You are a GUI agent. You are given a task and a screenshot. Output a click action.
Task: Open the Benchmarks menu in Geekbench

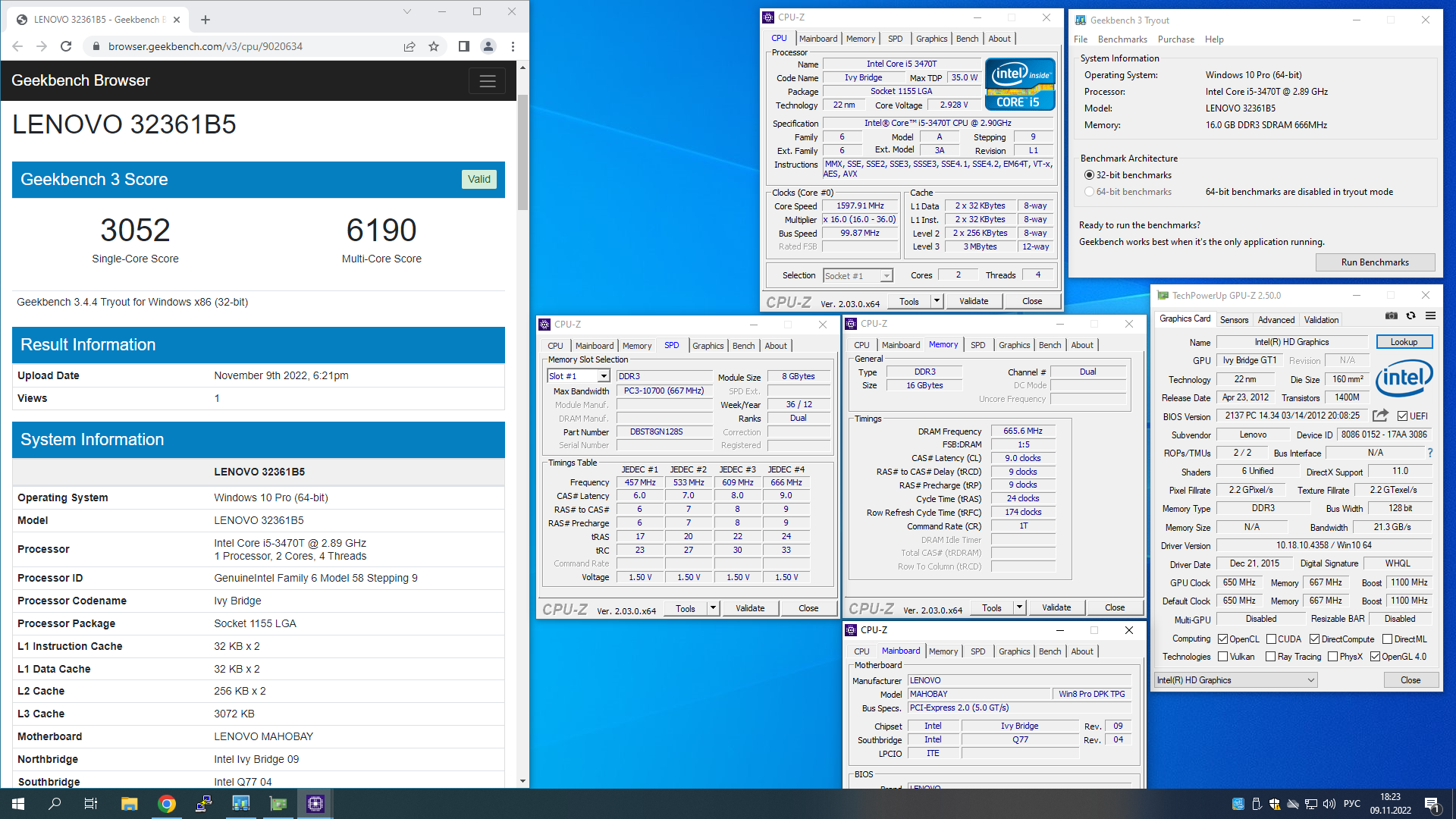(1122, 39)
